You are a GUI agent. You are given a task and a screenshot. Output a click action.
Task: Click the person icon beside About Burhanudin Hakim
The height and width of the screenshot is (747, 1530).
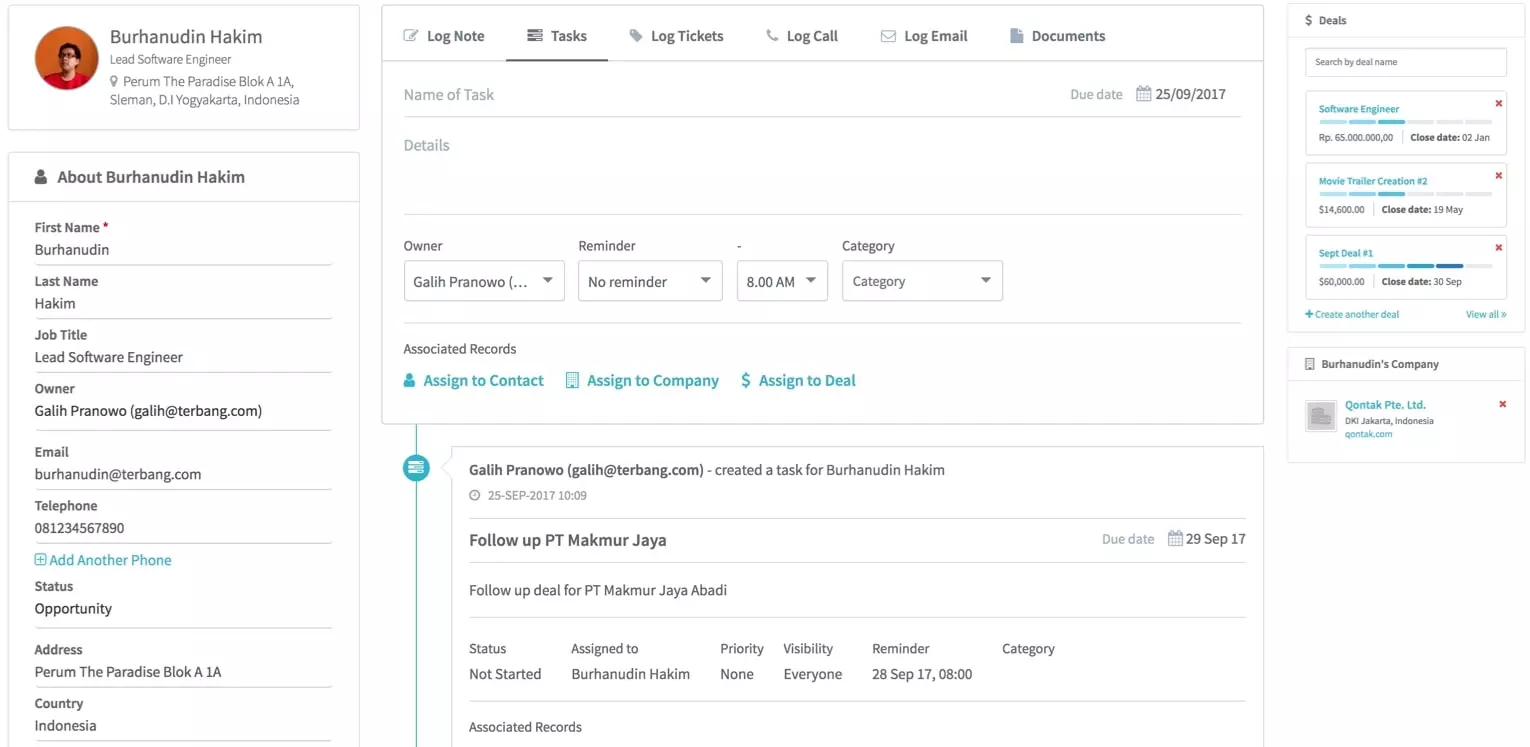click(41, 177)
